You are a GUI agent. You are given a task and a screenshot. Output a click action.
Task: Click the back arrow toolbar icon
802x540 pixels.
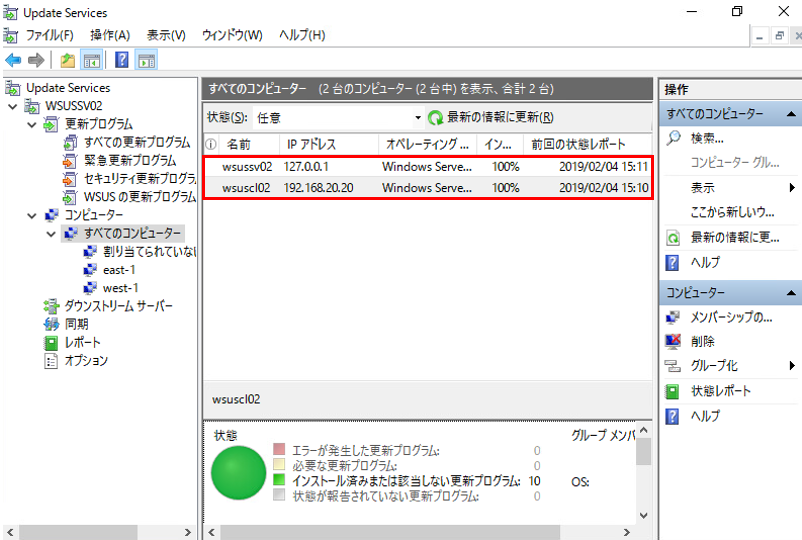tap(13, 60)
